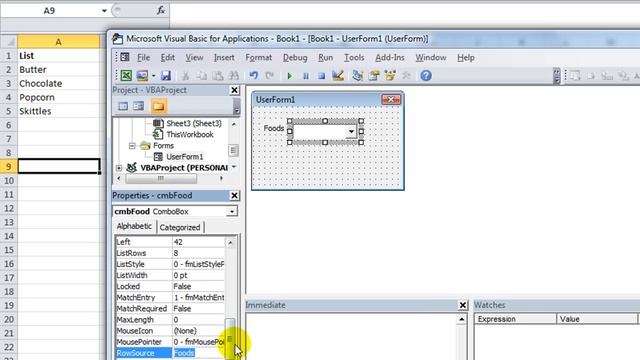This screenshot has height=360, width=640.
Task: Open the Edit menu
Action: 167,58
